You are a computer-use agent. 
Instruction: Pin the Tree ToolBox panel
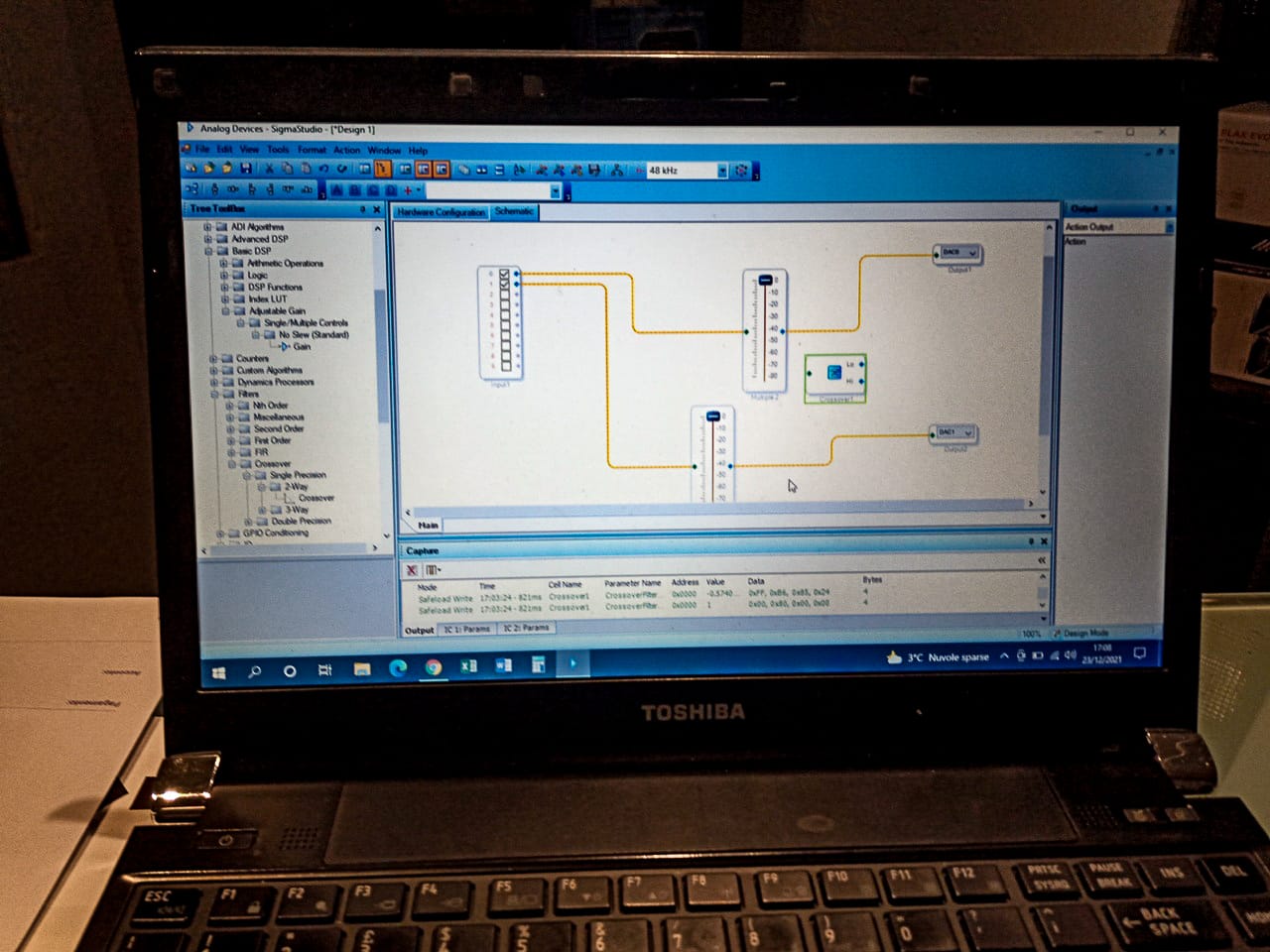tap(363, 209)
